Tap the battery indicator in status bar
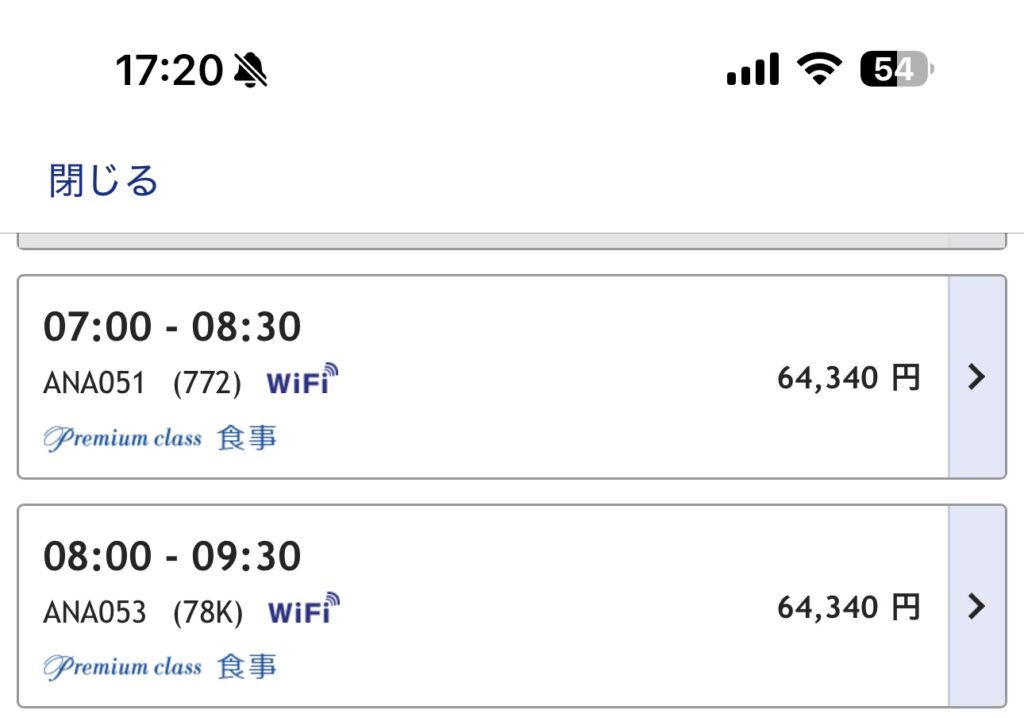Image resolution: width=1024 pixels, height=718 pixels. click(897, 69)
